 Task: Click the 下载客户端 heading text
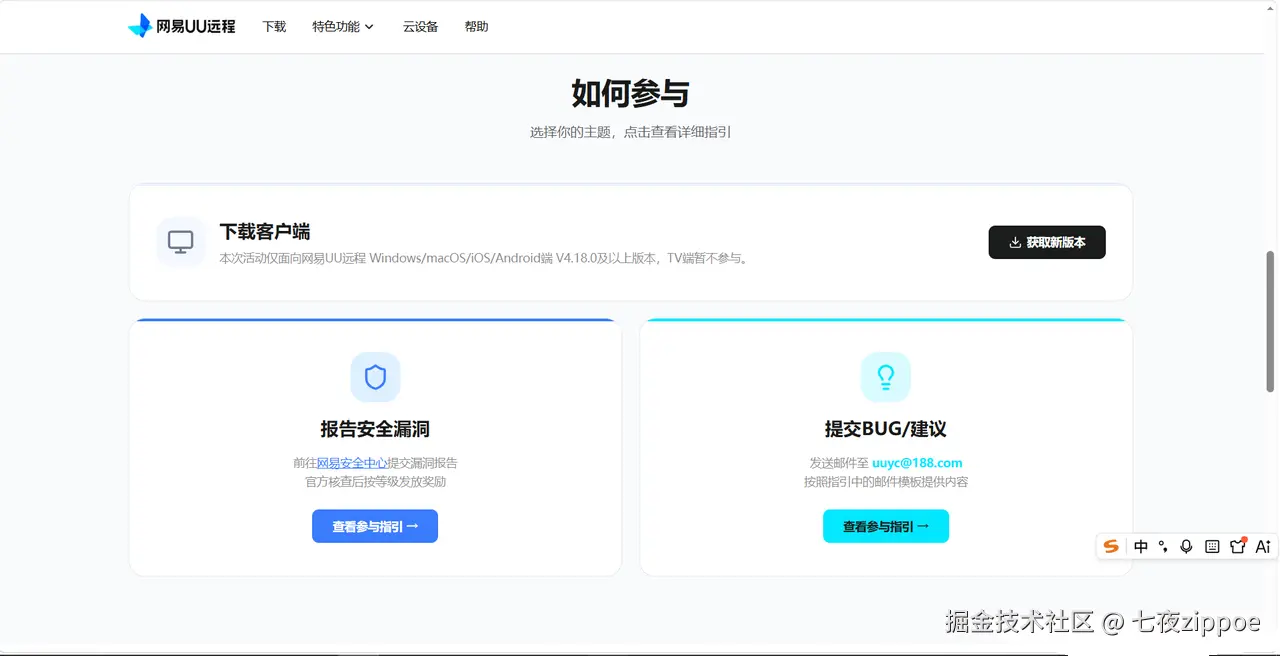coord(265,232)
